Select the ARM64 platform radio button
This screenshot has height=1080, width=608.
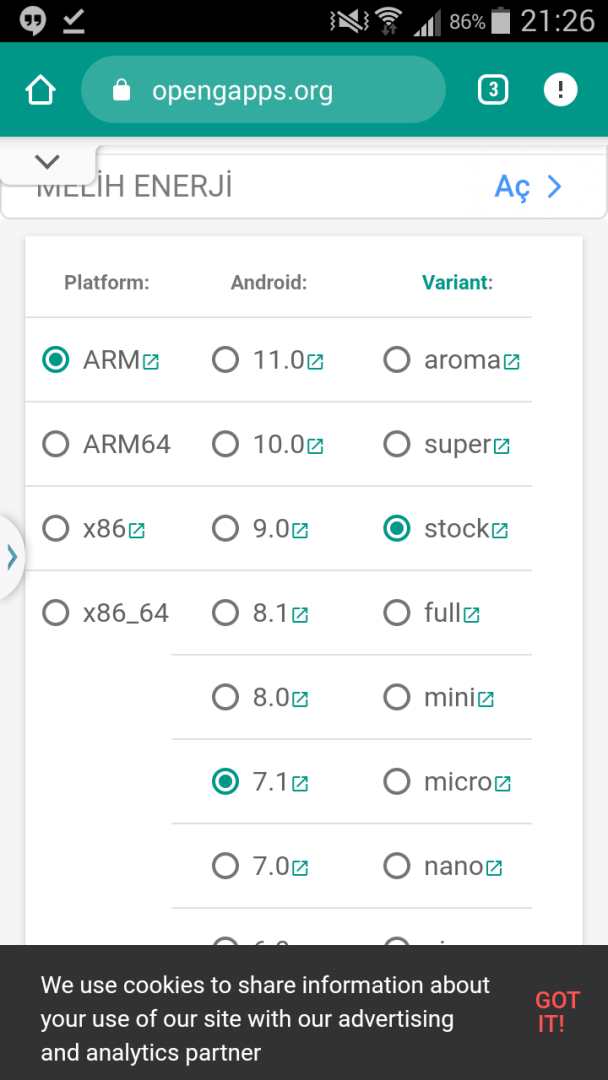click(56, 444)
